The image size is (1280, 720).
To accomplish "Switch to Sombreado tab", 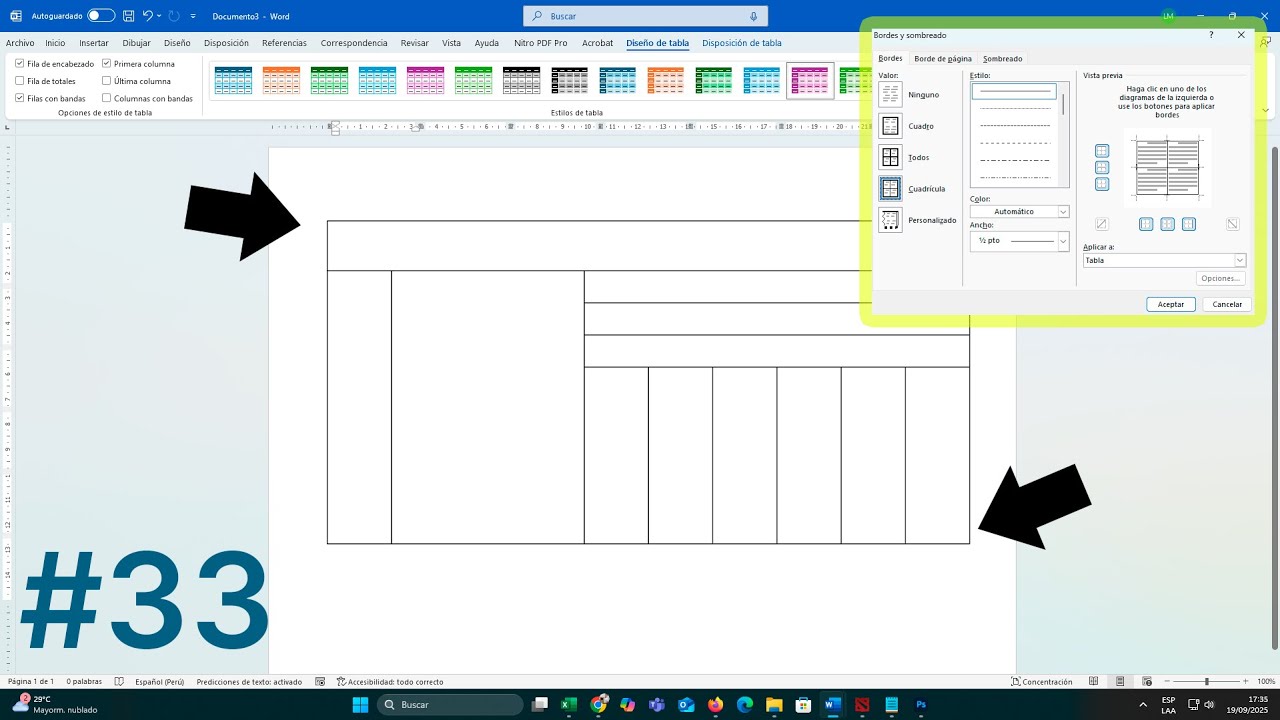I will (x=1002, y=59).
